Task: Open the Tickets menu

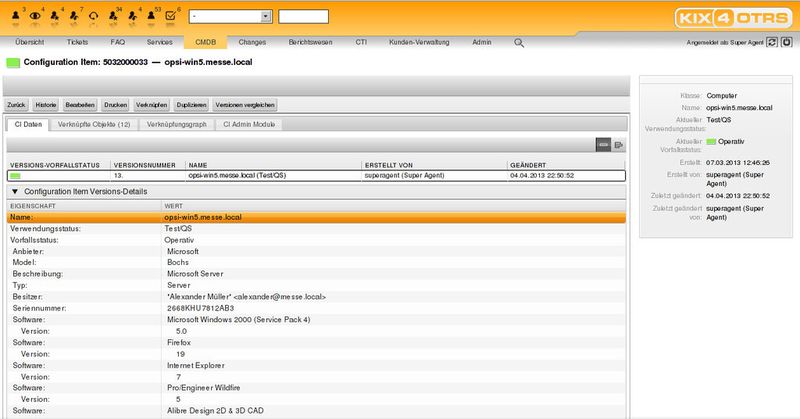Action: click(x=77, y=42)
